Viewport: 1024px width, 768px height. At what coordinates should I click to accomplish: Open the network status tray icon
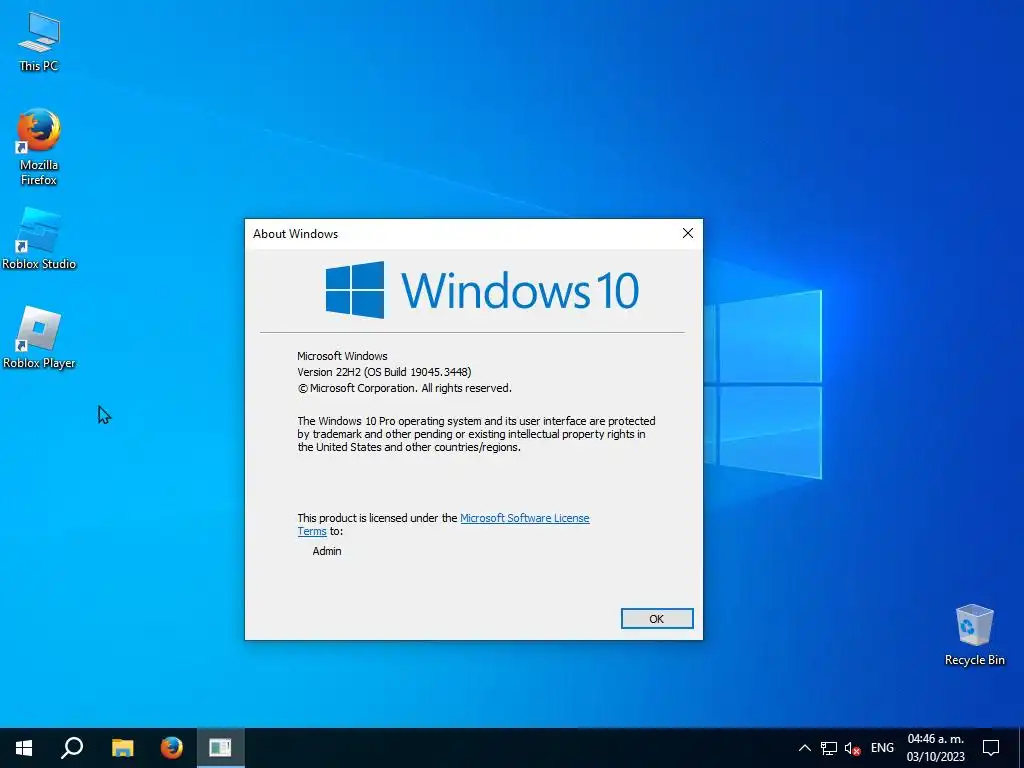(x=829, y=748)
